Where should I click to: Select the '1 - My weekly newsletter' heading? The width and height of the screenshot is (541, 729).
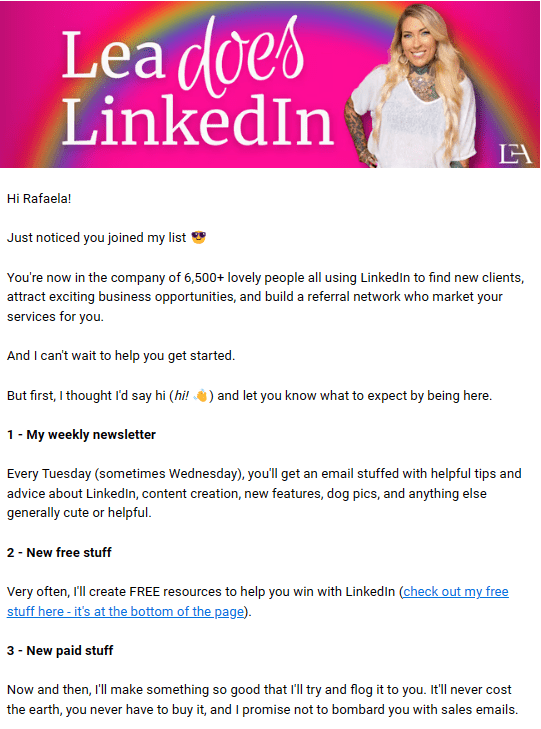(81, 435)
